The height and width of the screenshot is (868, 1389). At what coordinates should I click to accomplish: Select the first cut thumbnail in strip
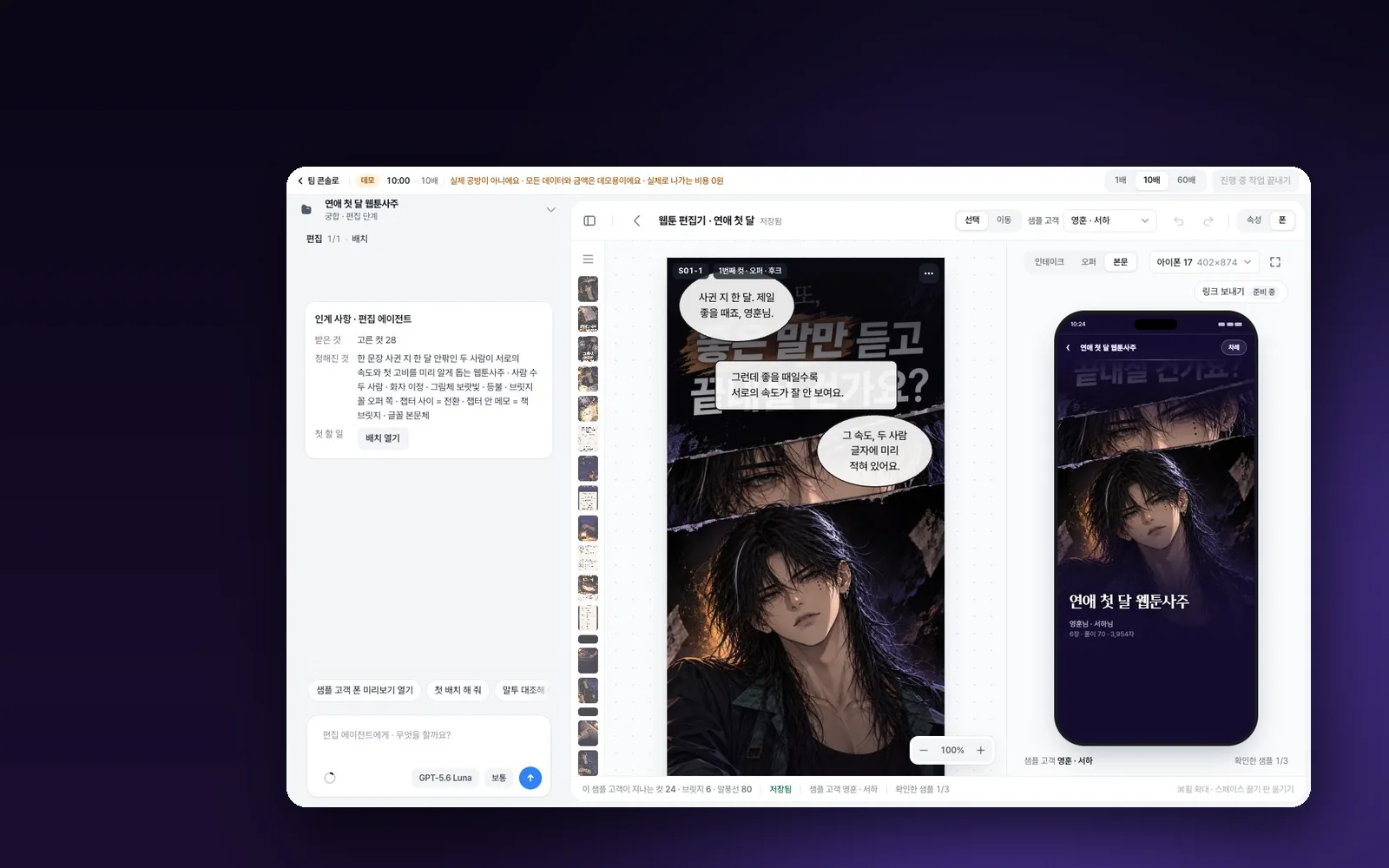(x=589, y=289)
